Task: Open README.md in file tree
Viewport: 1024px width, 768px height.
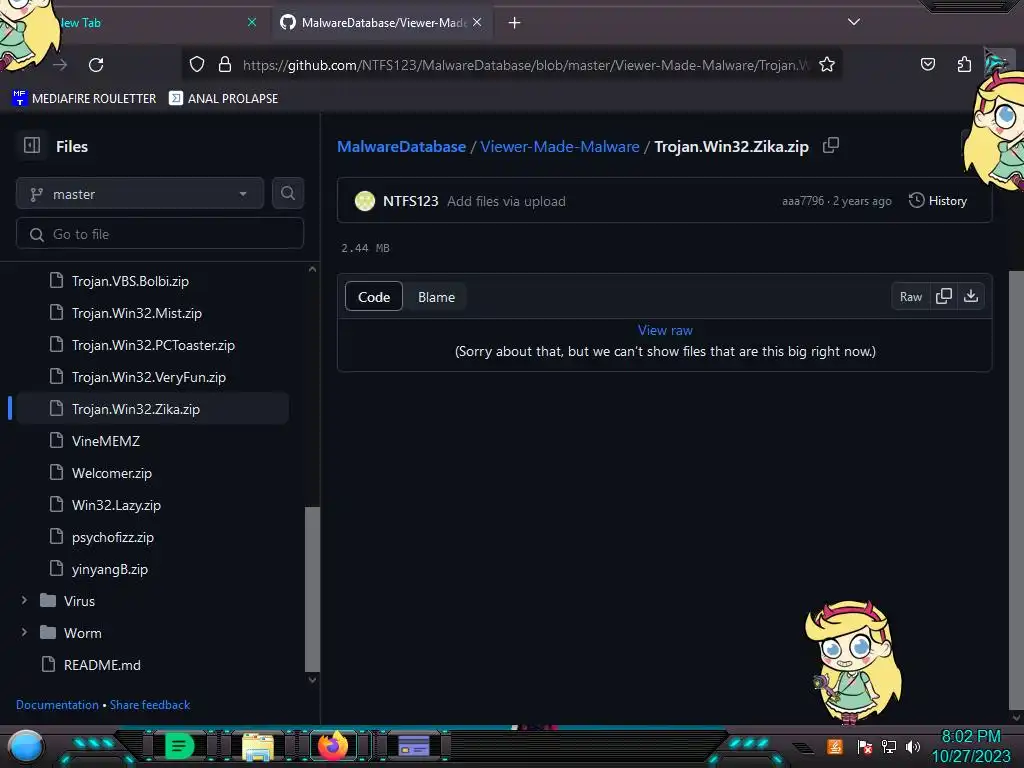Action: [x=102, y=665]
